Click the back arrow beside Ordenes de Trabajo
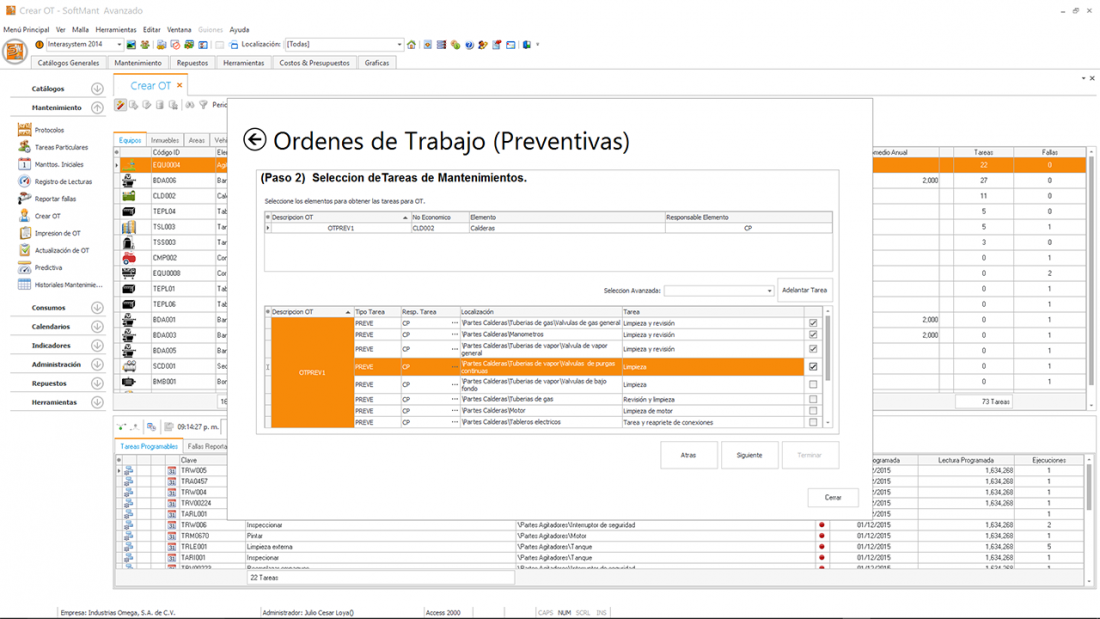1100x619 pixels. click(255, 140)
